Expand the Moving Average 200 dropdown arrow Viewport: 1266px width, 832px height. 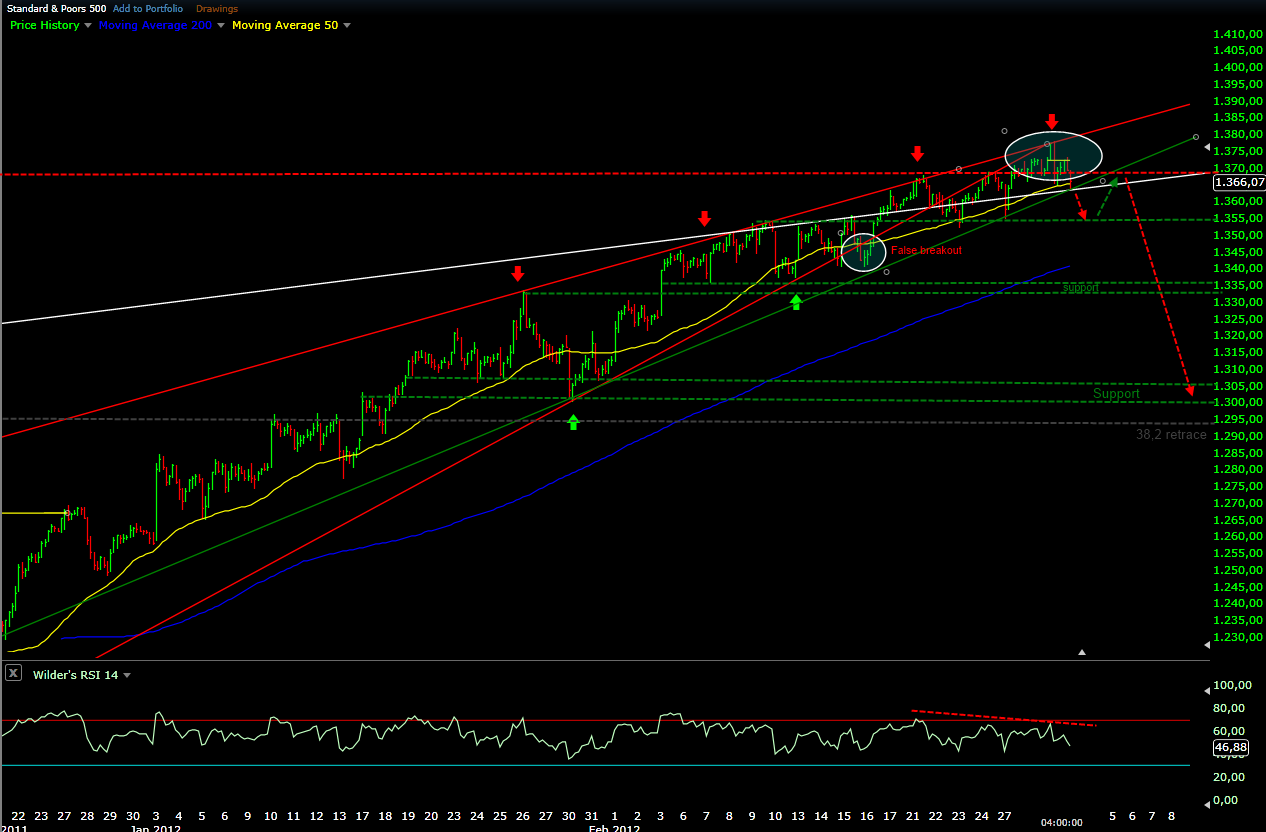pos(221,25)
